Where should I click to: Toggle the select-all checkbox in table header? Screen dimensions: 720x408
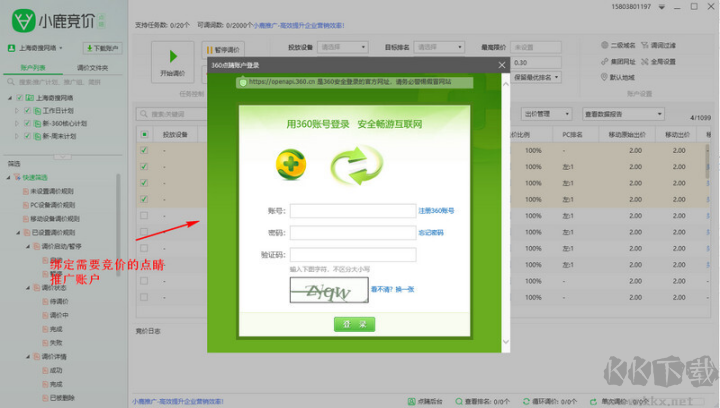(x=144, y=133)
